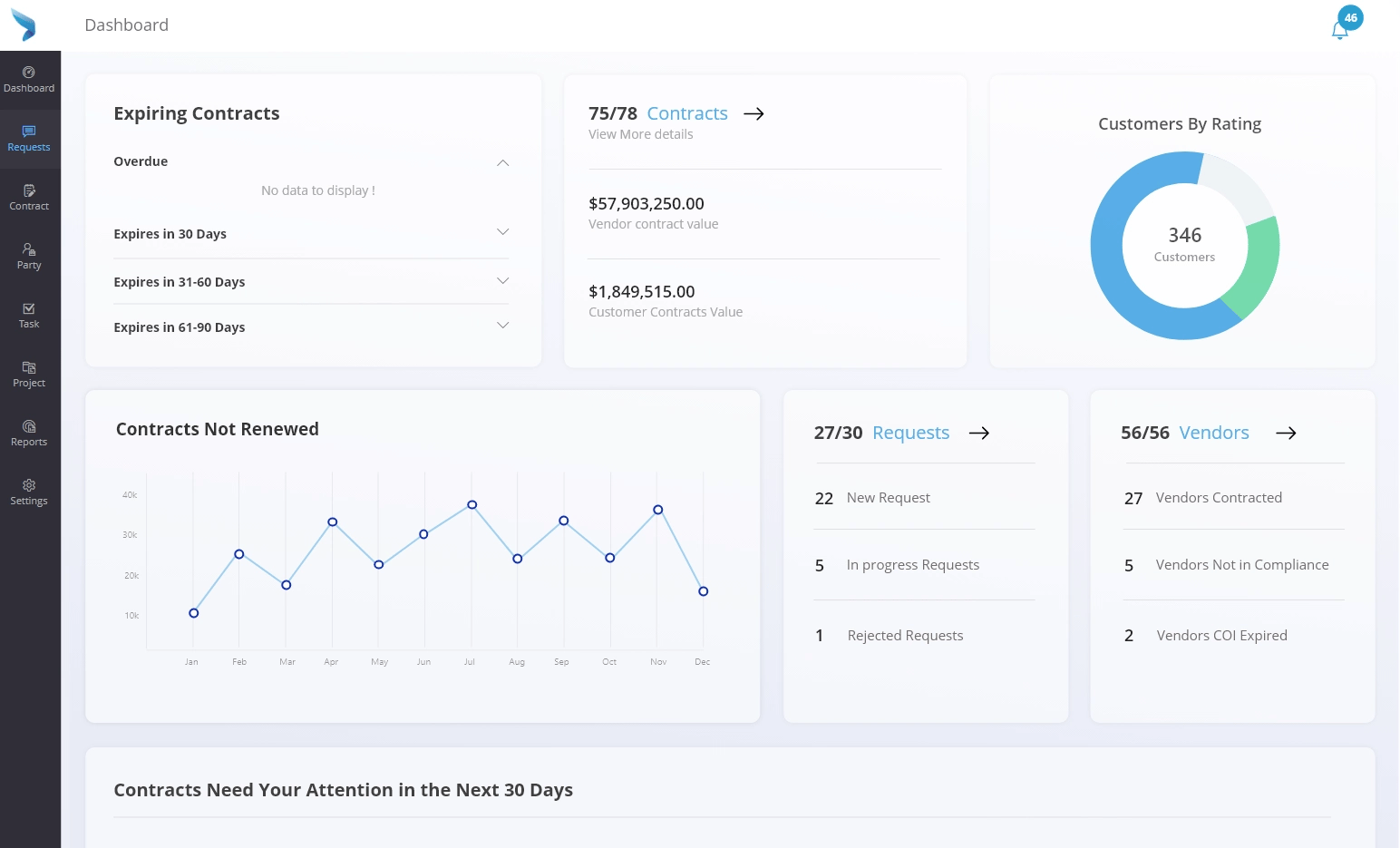Click the app logo in top-left

[x=24, y=25]
